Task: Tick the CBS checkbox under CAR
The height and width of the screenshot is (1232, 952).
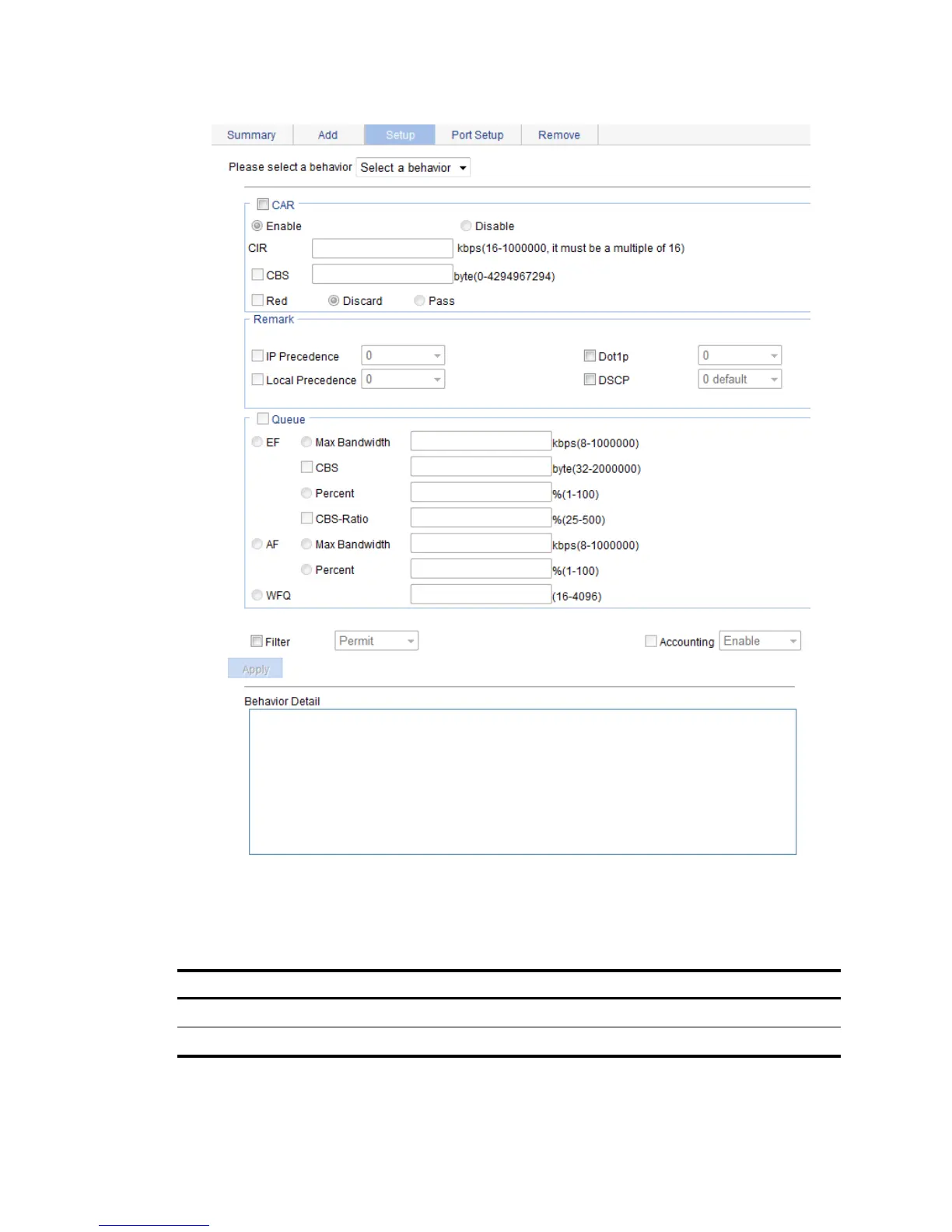Action: (257, 275)
